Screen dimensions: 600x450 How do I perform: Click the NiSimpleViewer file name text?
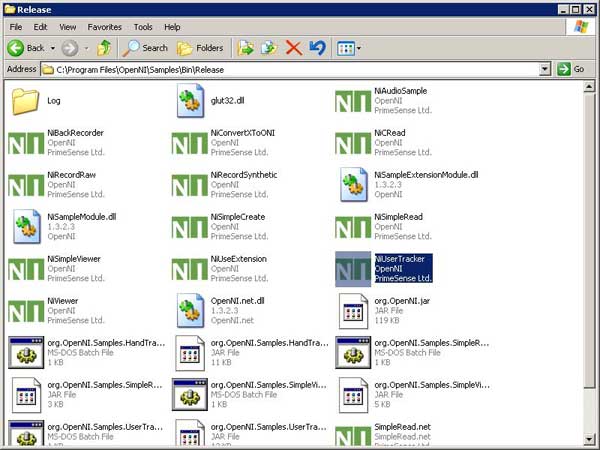pos(74,259)
